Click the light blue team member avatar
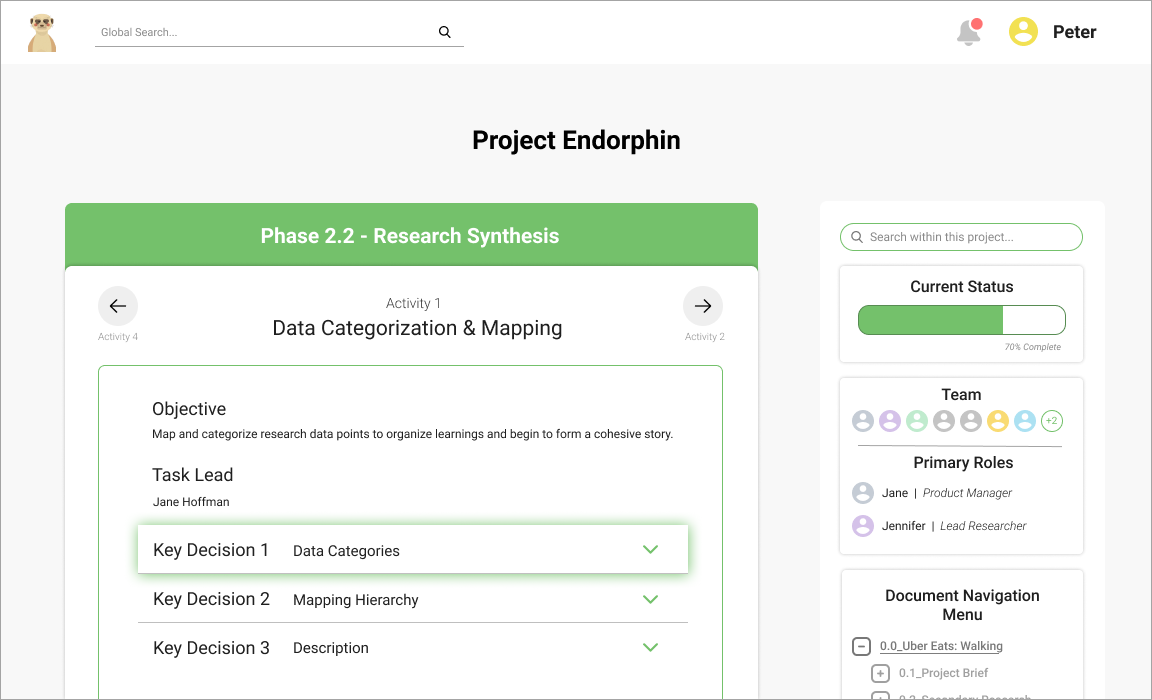The image size is (1152, 700). tap(1025, 421)
